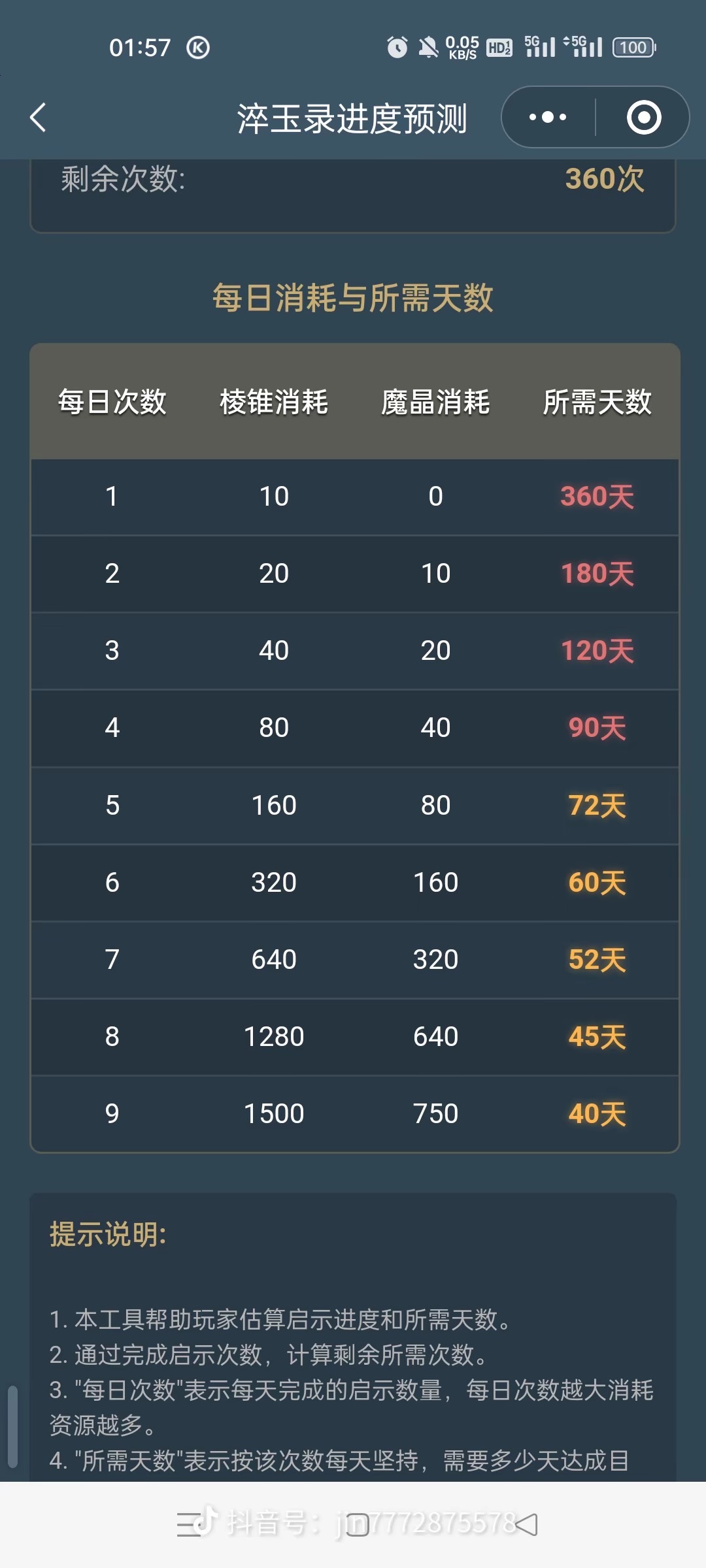Tap the Android home square button
This screenshot has width=706, height=1568.
357,1525
